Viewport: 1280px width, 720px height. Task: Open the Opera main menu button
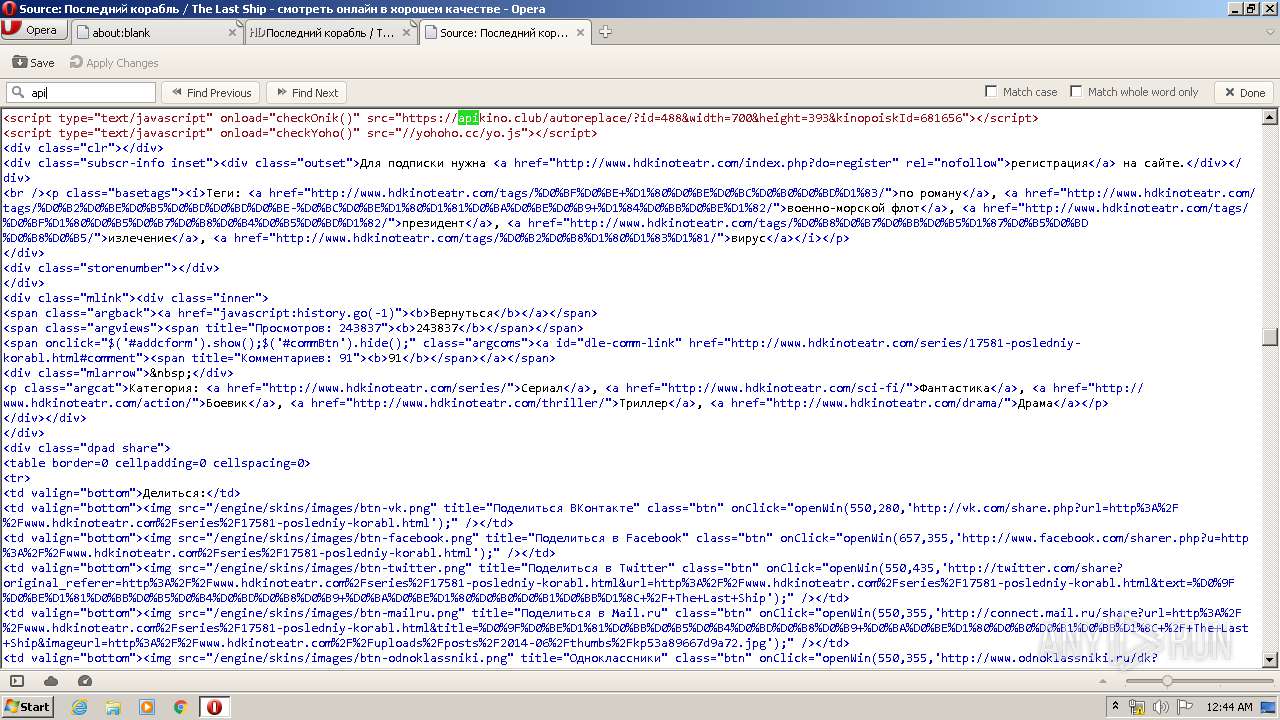tap(34, 30)
